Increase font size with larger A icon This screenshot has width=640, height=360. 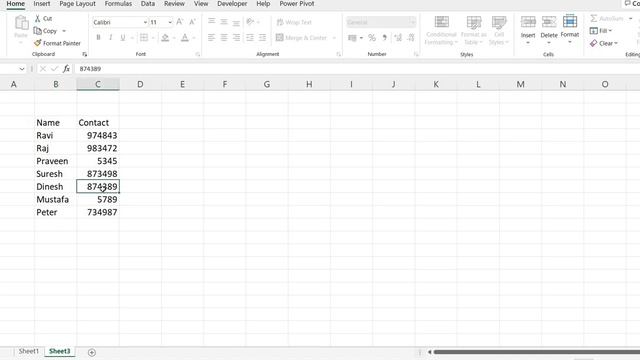click(x=180, y=22)
